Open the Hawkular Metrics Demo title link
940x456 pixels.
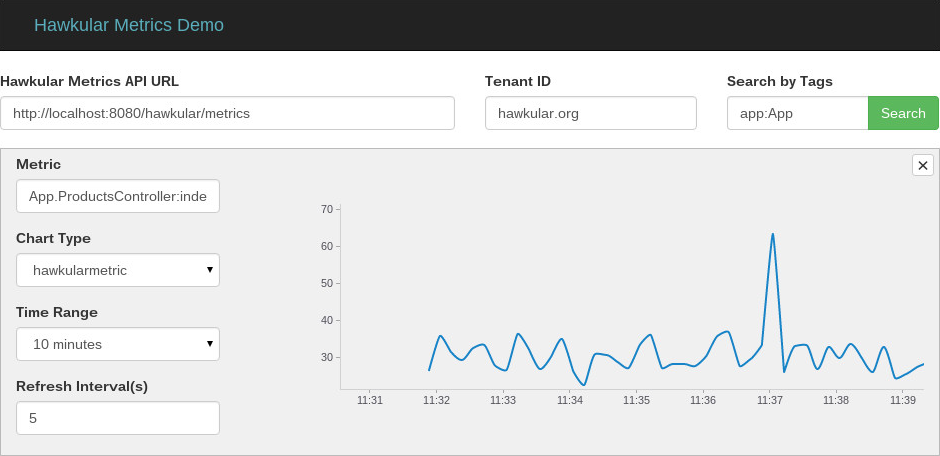pyautogui.click(x=129, y=25)
